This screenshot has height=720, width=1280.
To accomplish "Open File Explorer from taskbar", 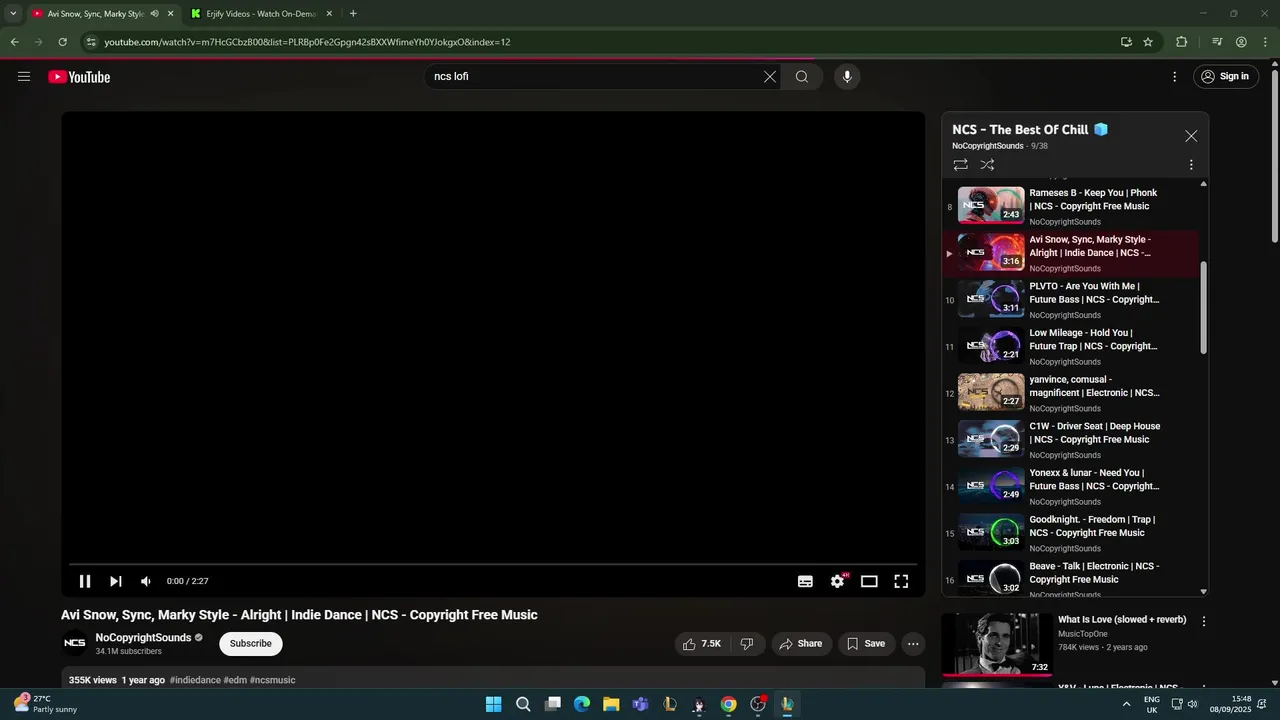I will point(611,704).
